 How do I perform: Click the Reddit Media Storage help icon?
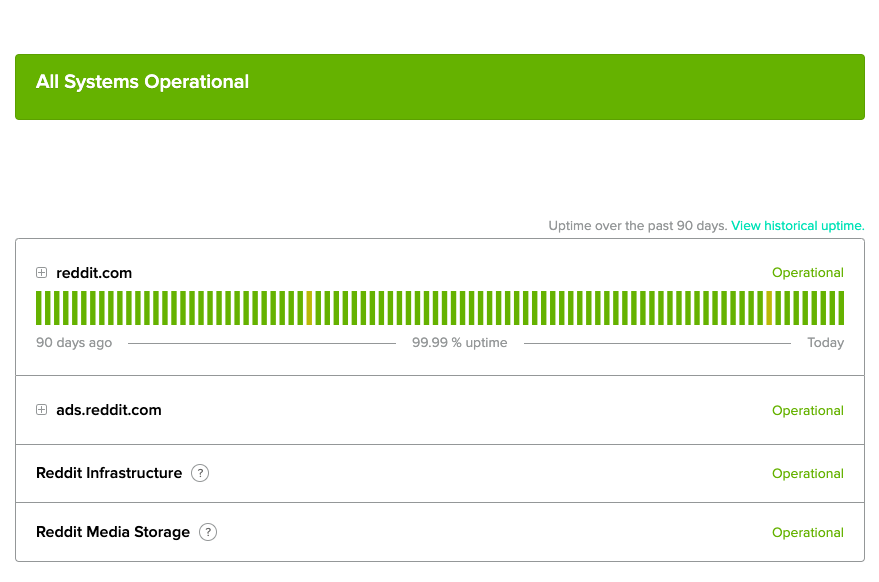[x=208, y=532]
